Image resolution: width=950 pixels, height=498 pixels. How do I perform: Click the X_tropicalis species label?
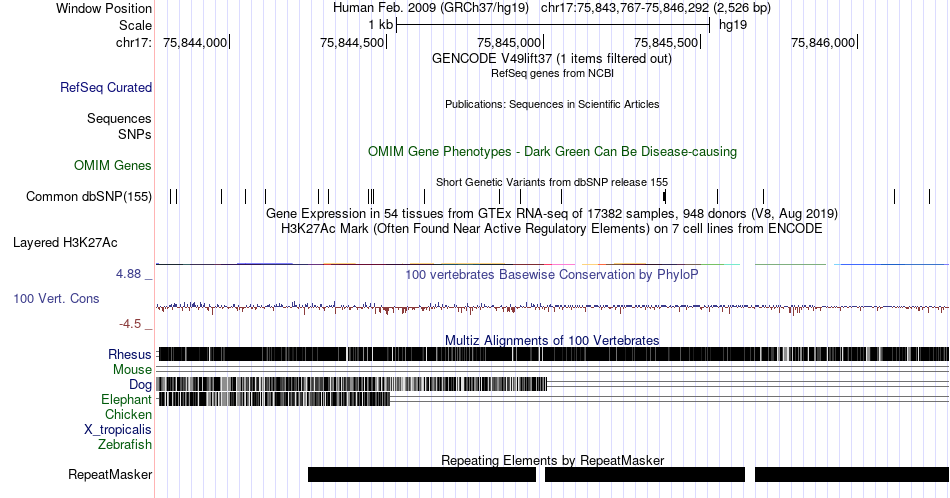tap(118, 430)
